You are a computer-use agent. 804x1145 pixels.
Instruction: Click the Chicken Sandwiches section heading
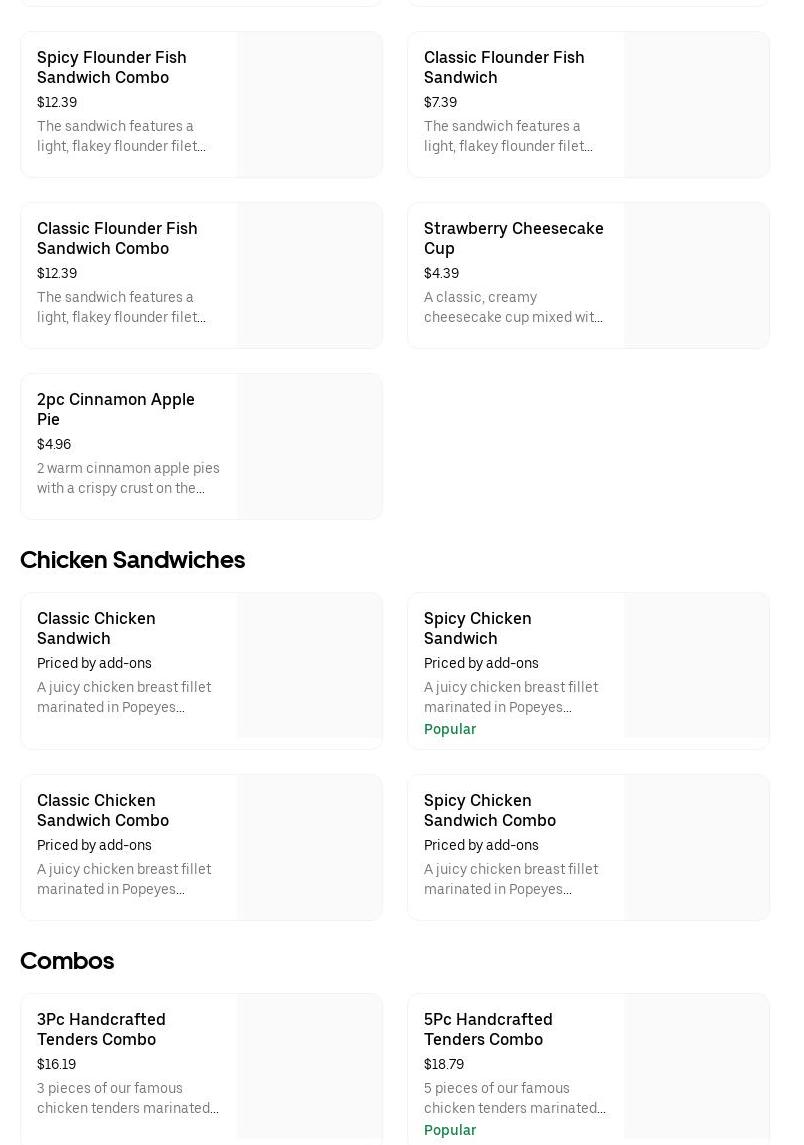click(x=132, y=560)
